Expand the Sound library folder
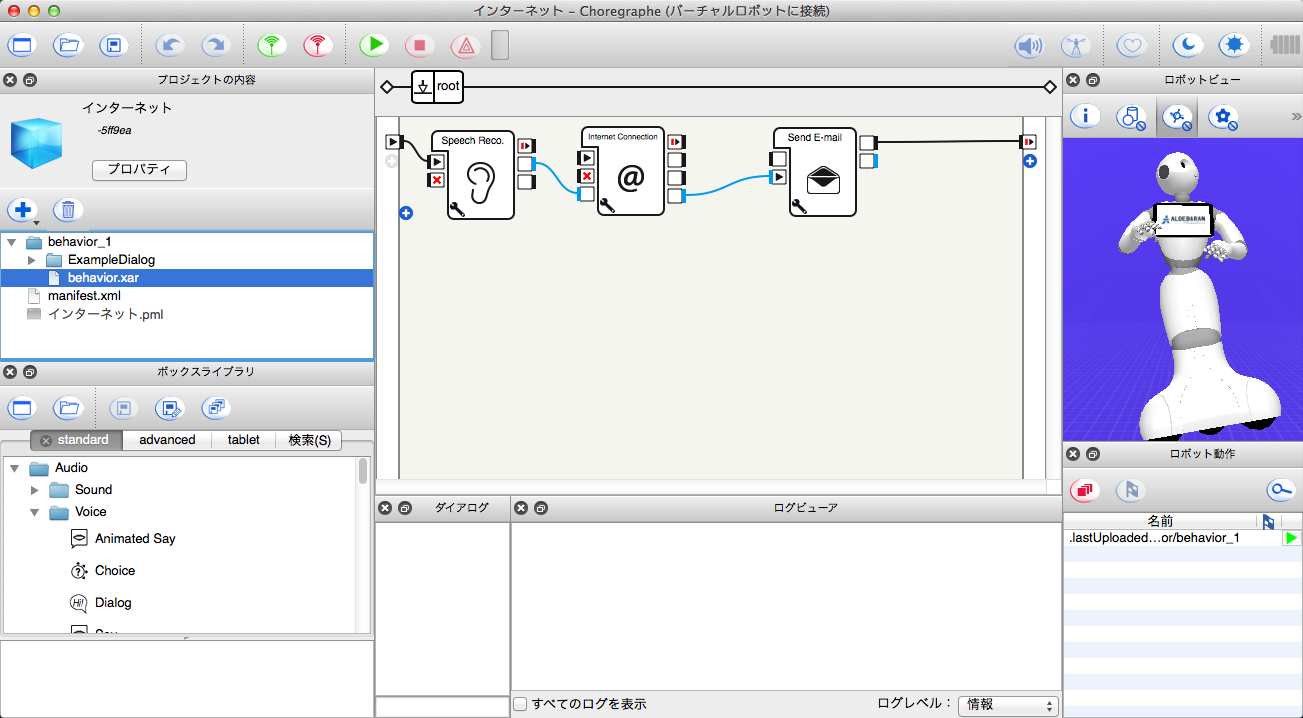 pos(34,490)
